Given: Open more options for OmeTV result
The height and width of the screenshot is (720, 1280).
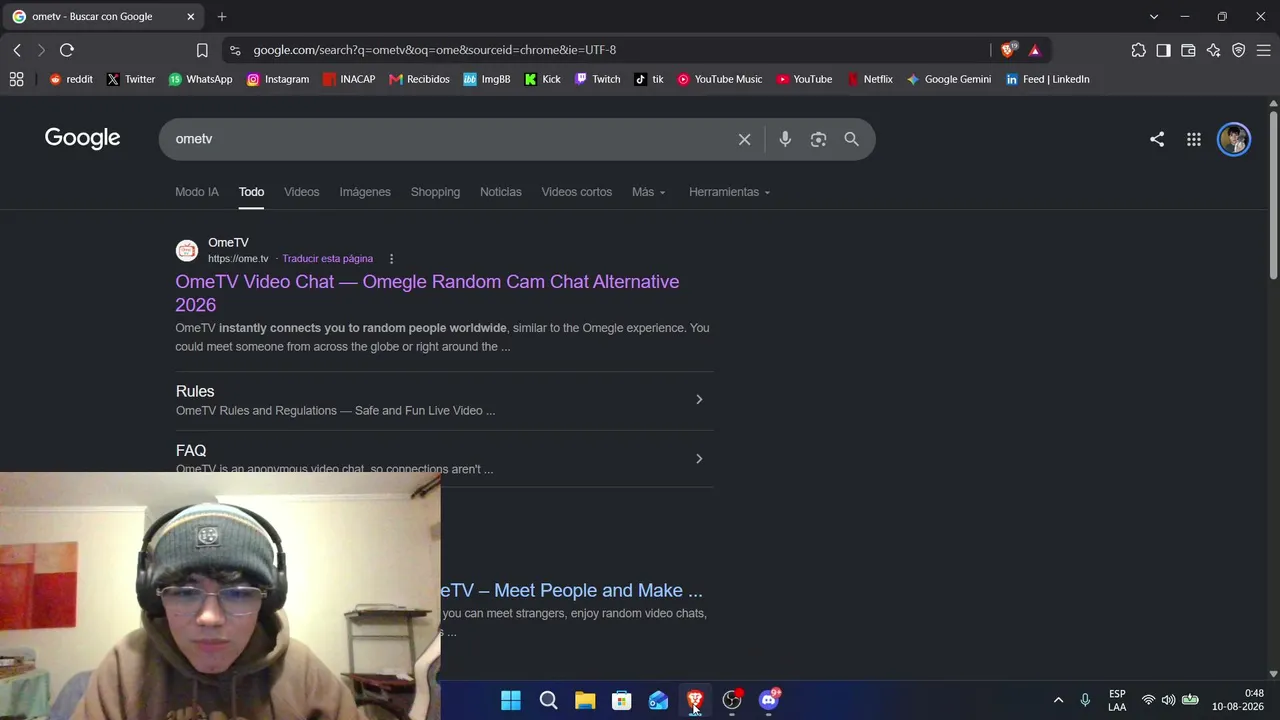Looking at the screenshot, I should (391, 259).
